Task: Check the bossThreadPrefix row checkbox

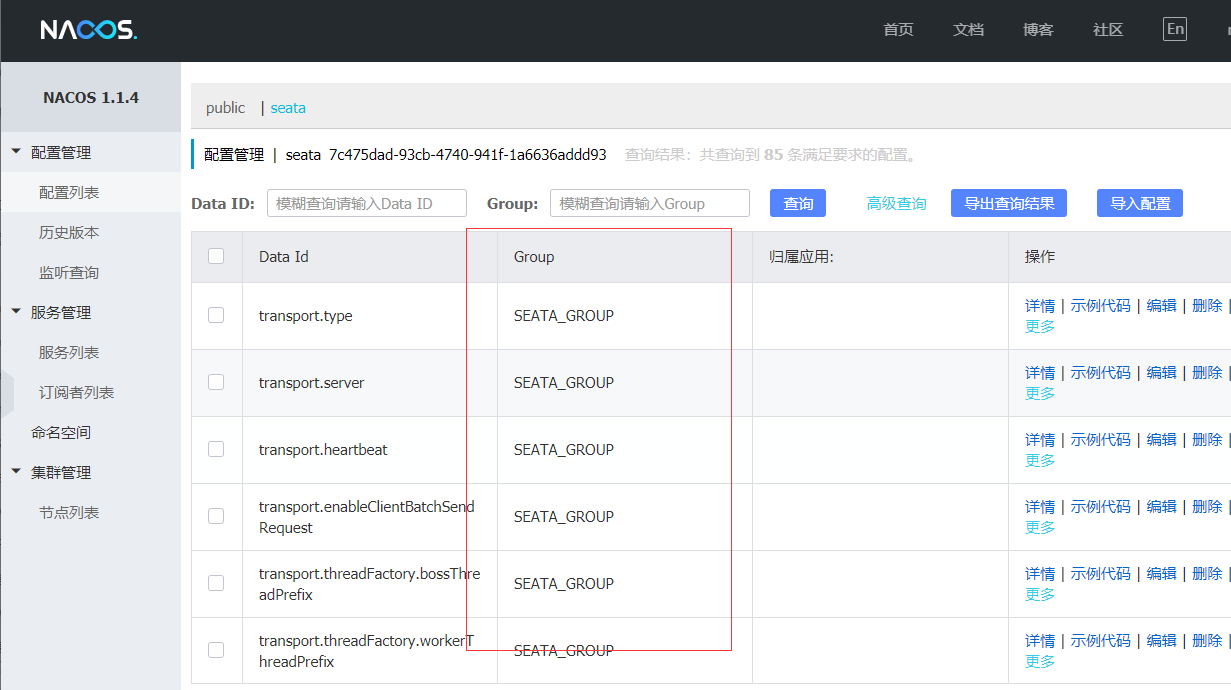Action: [216, 583]
